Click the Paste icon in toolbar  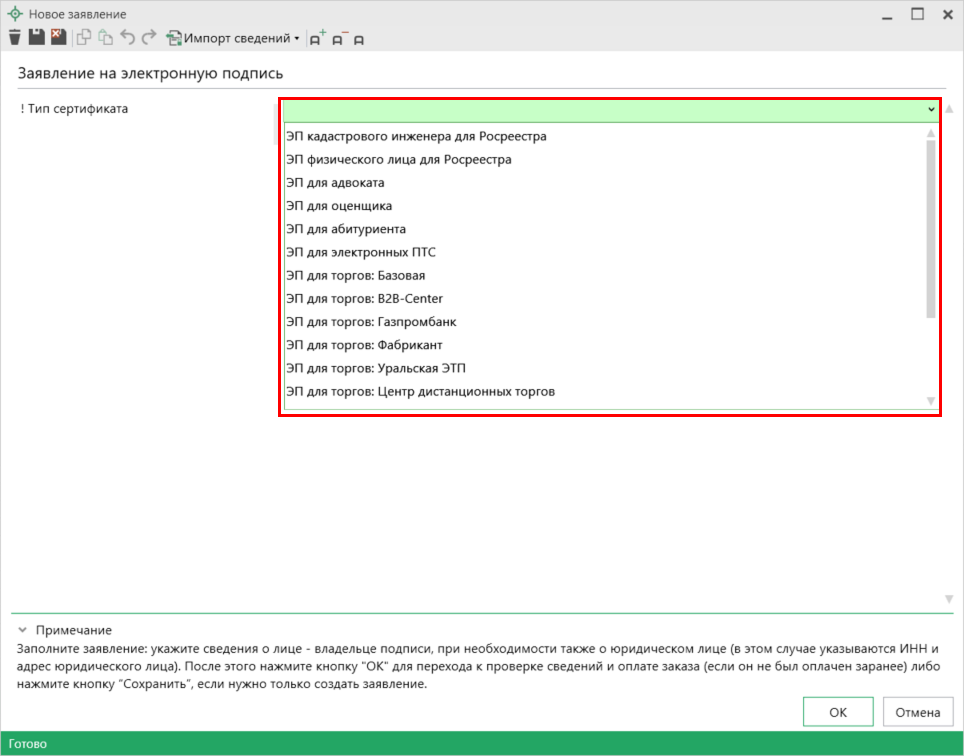click(105, 38)
